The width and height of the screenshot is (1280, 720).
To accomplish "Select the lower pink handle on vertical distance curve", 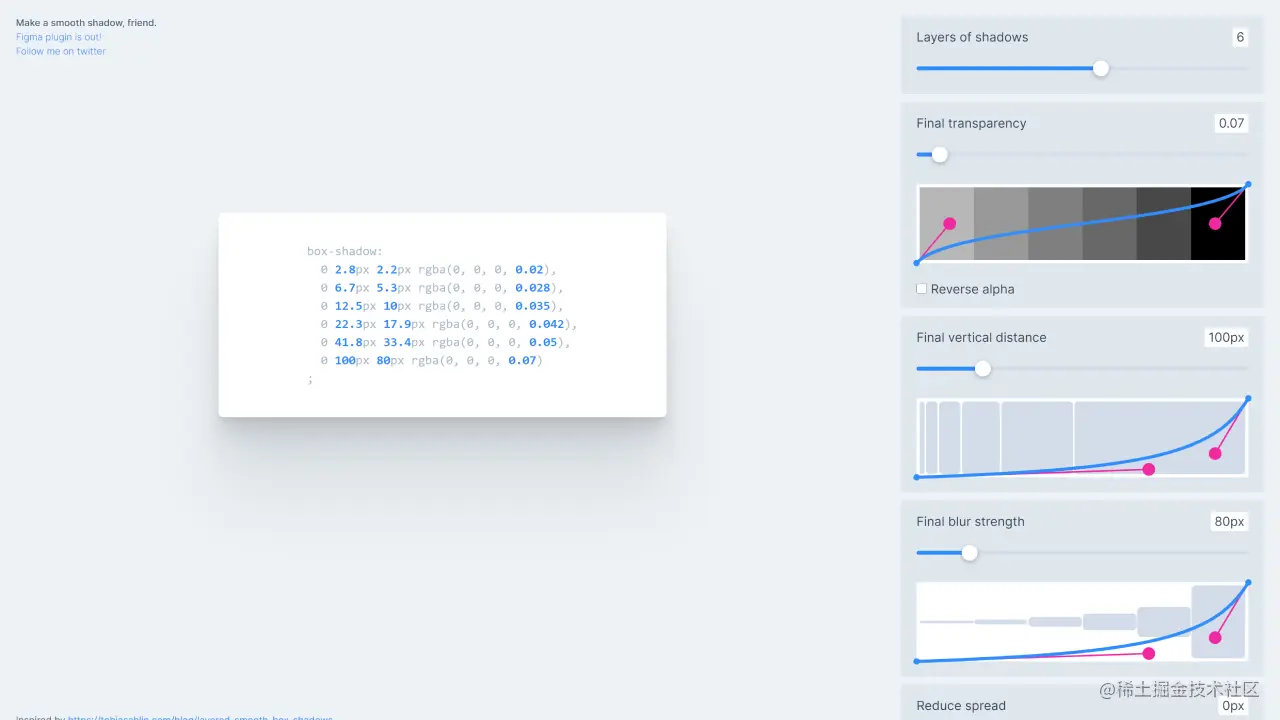I will pyautogui.click(x=1149, y=469).
